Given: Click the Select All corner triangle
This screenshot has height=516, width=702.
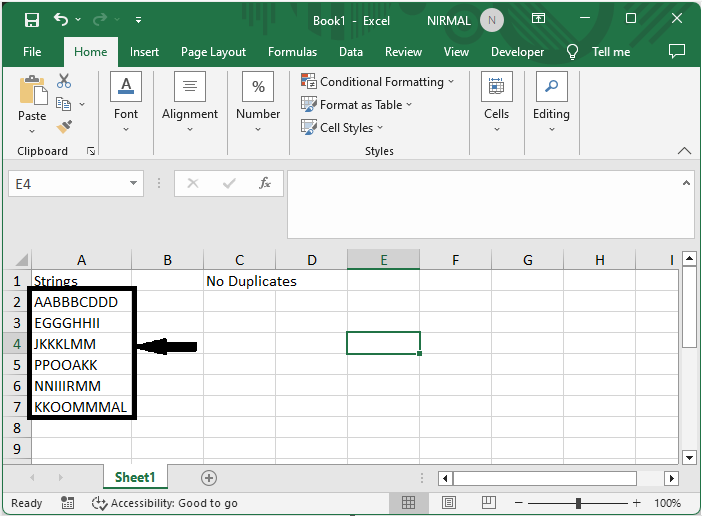Looking at the screenshot, I should [x=21, y=260].
